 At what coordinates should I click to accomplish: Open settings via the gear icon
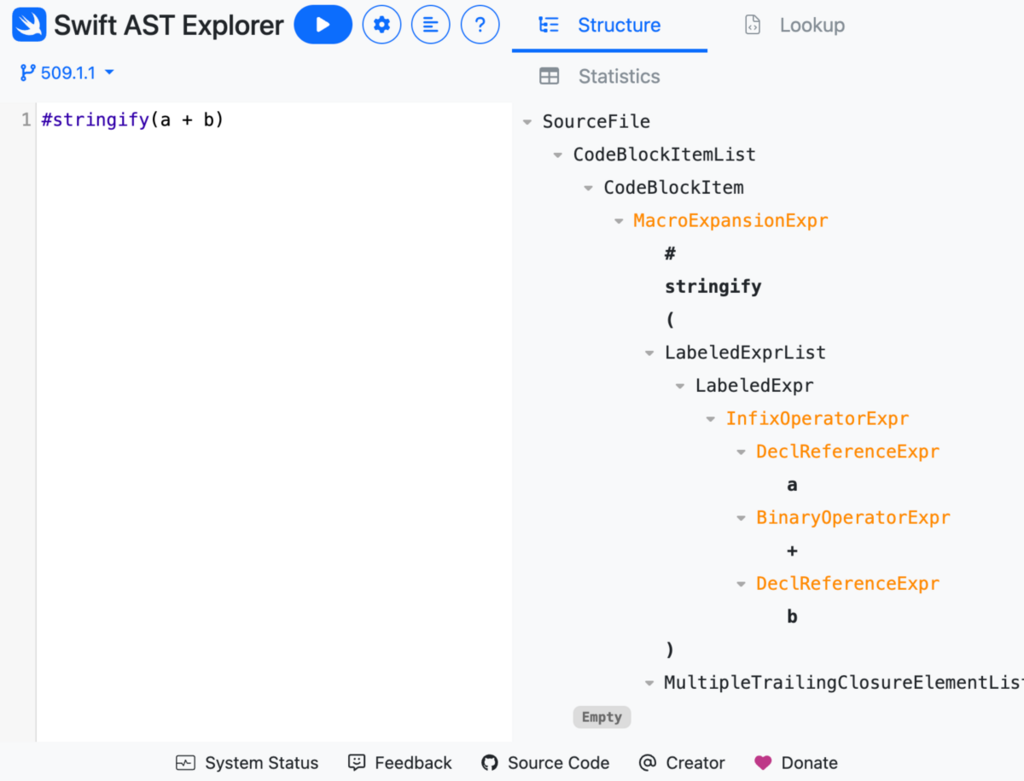[x=381, y=25]
